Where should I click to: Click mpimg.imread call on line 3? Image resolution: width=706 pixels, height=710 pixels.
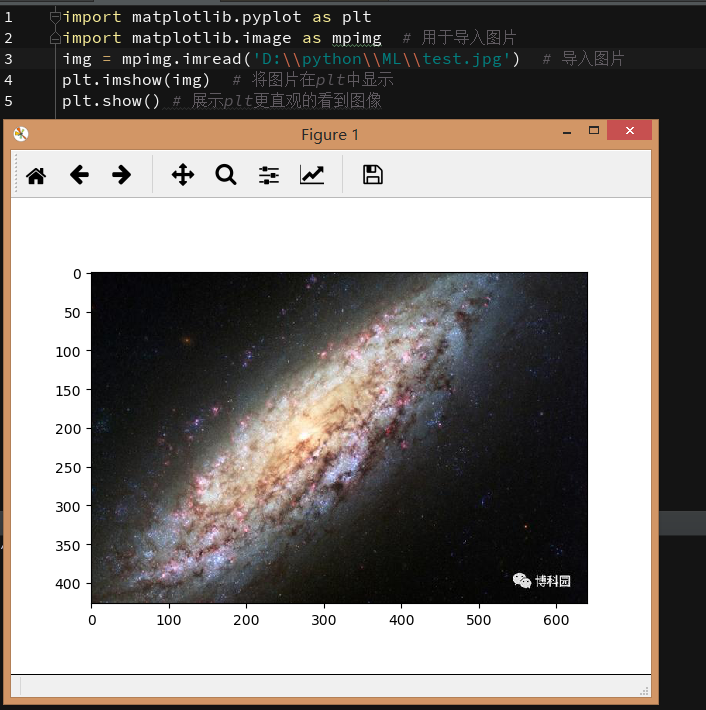tap(182, 59)
